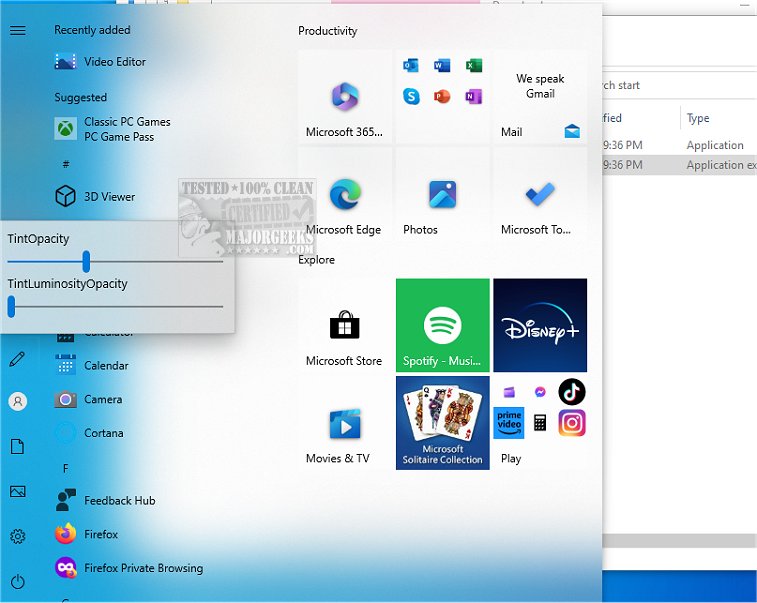
Task: Open the Disney+ tile
Action: coord(540,326)
